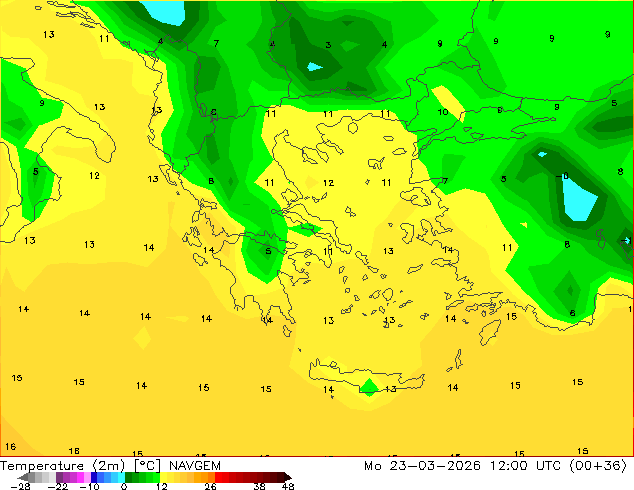This screenshot has height=490, width=634.
Task: Click the "[°C]" unit label
Action: (x=147, y=466)
